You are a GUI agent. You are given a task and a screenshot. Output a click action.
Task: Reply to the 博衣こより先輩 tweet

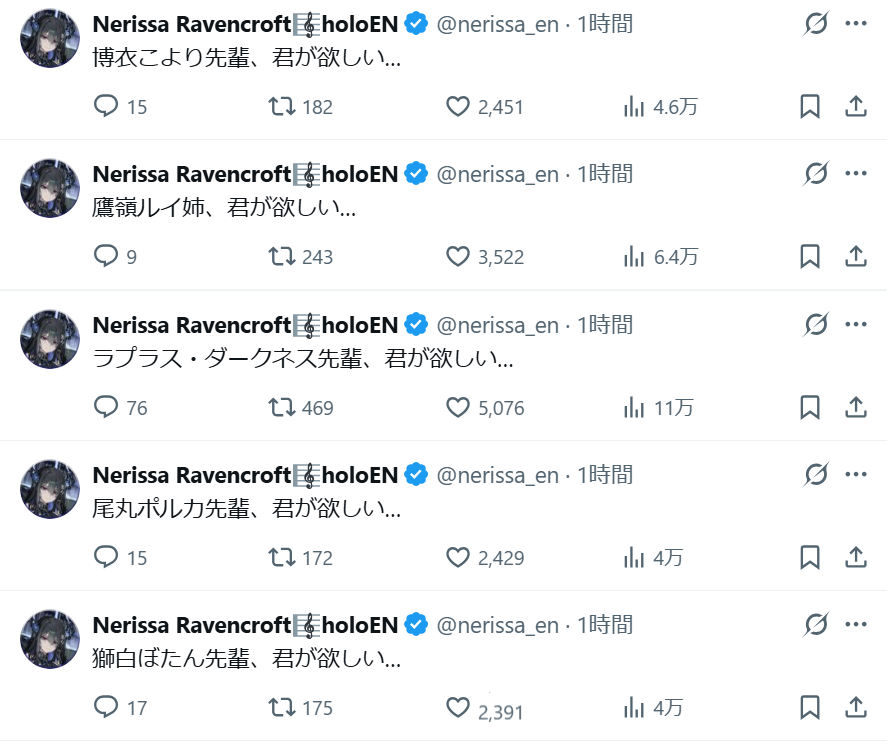tap(107, 106)
